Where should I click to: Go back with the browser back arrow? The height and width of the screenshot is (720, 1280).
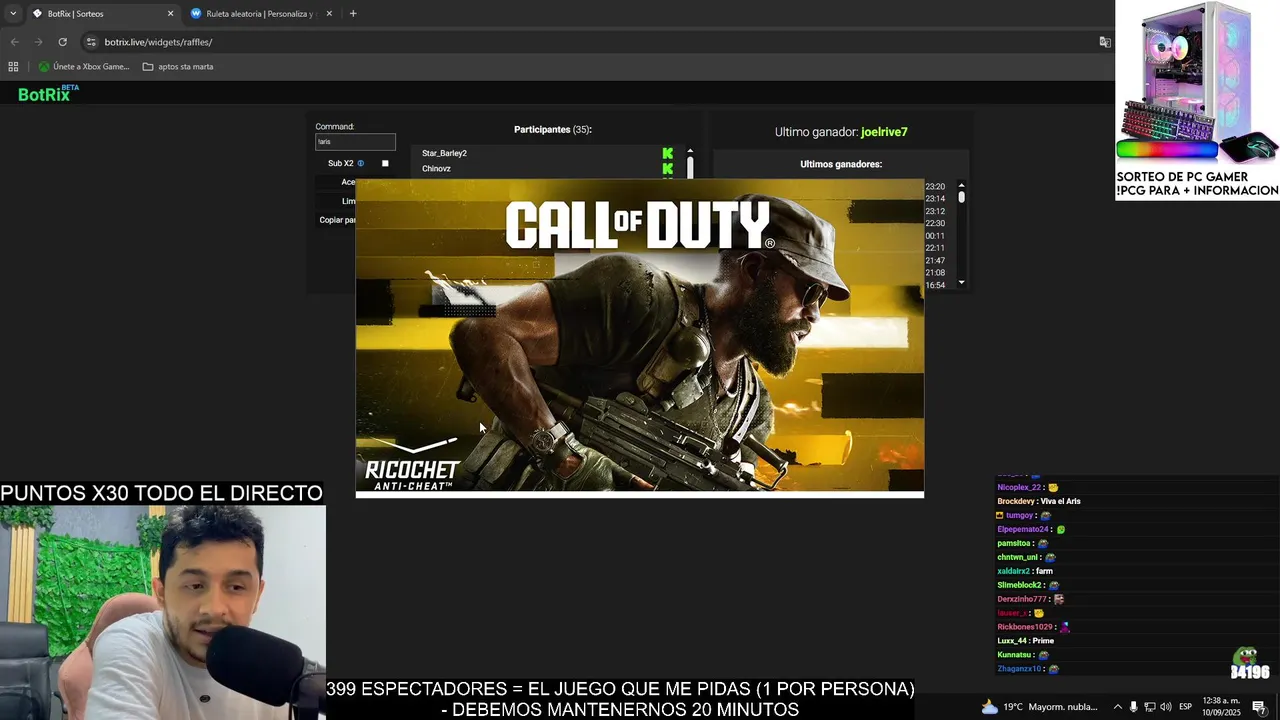click(14, 42)
